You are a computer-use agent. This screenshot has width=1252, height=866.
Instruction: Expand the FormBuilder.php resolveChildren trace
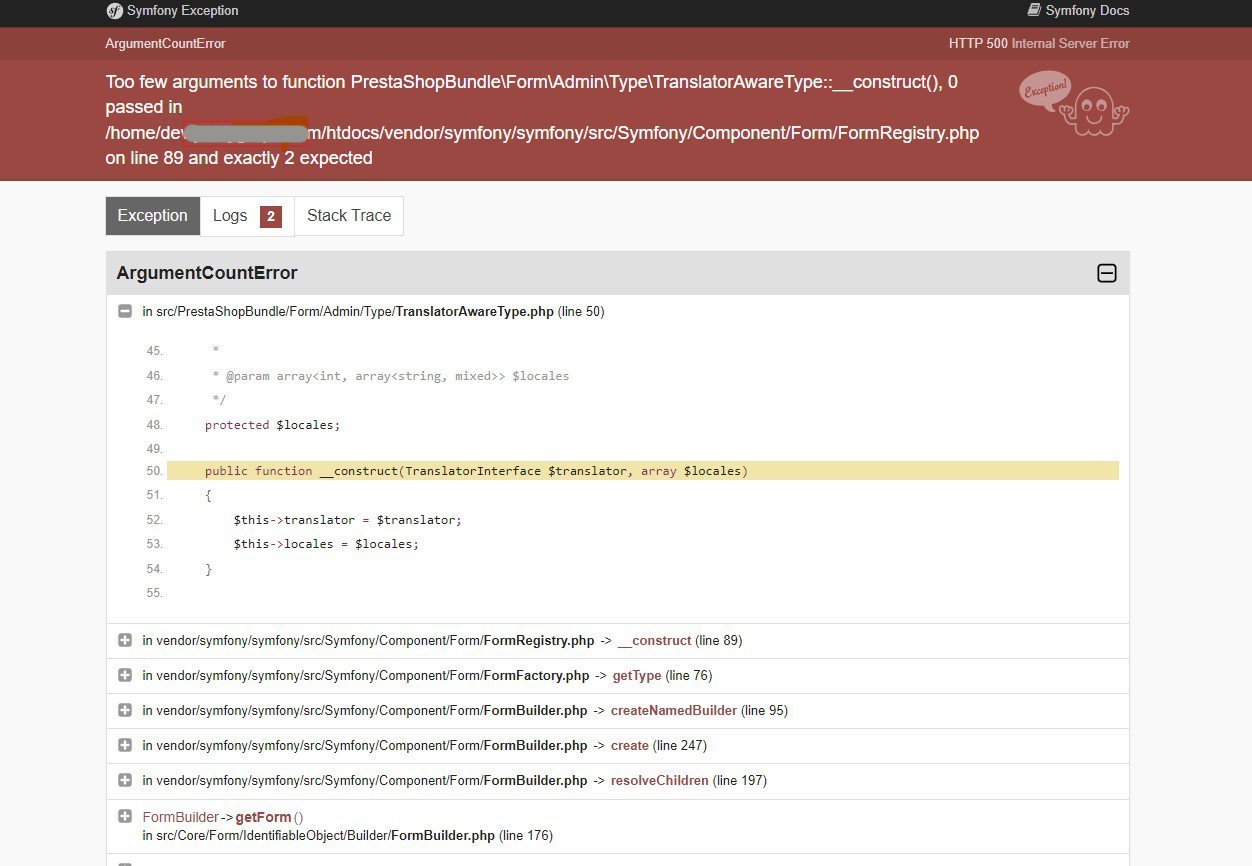[x=125, y=780]
